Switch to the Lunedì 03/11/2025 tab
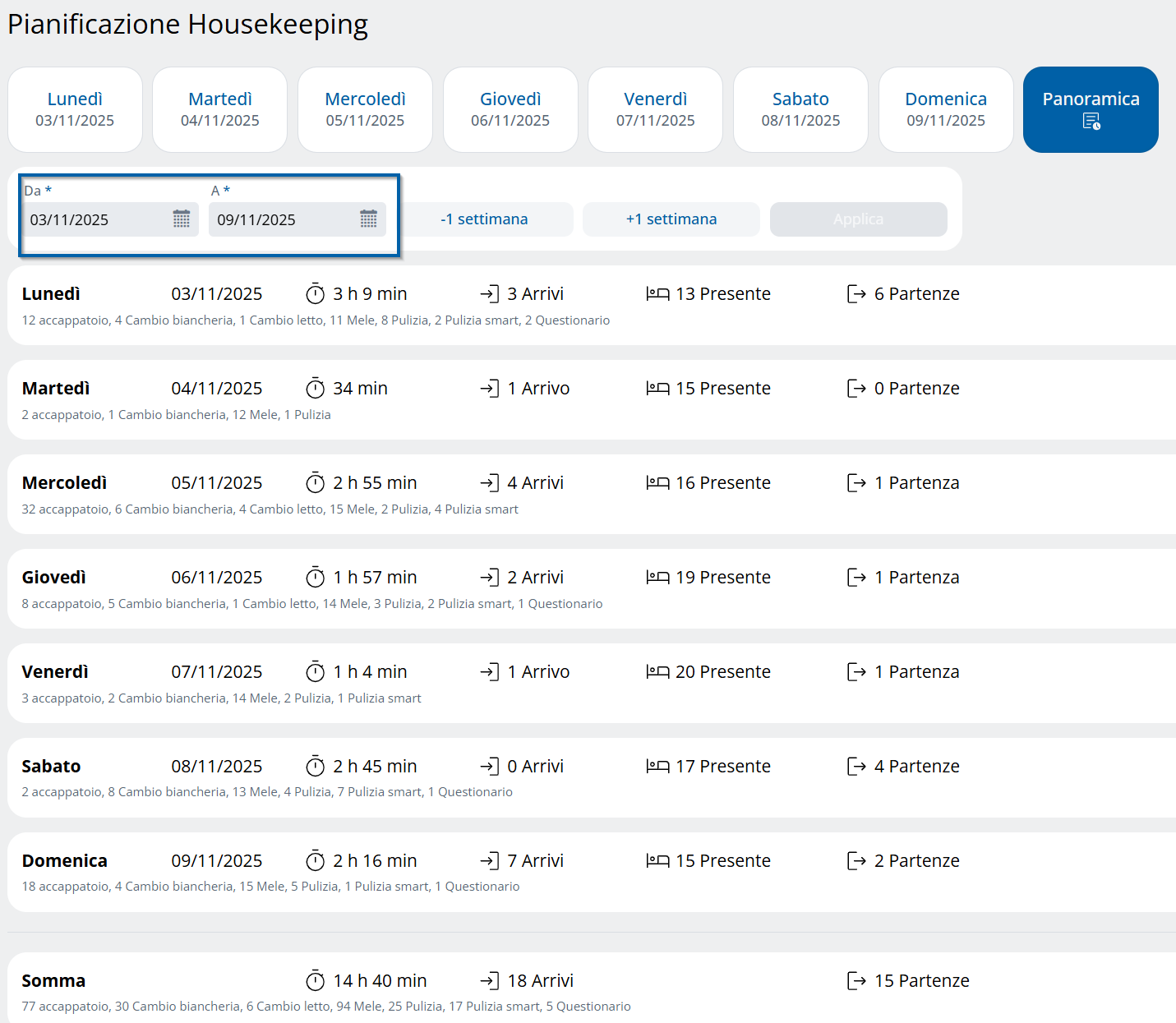This screenshot has height=1023, width=1176. pyautogui.click(x=75, y=109)
